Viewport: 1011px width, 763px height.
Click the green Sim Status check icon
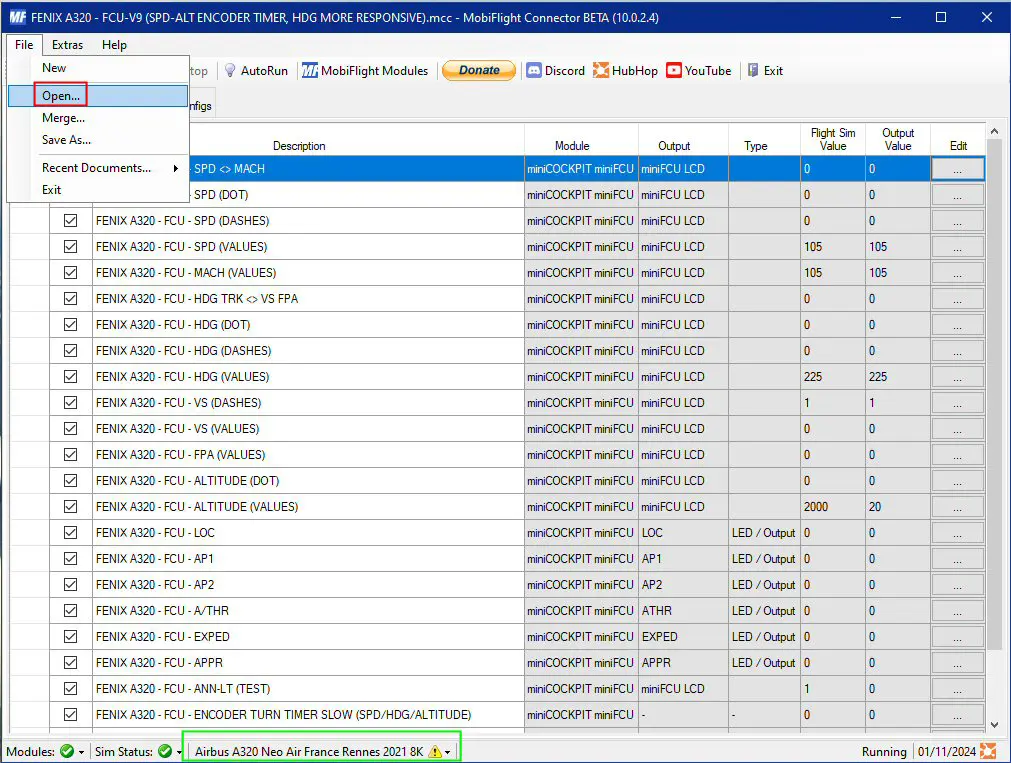click(x=165, y=751)
